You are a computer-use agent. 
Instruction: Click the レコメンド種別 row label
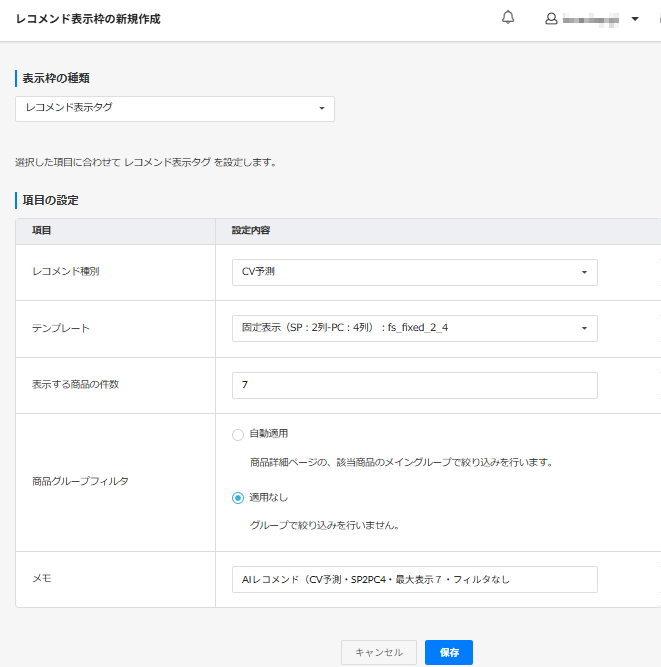pyautogui.click(x=66, y=271)
